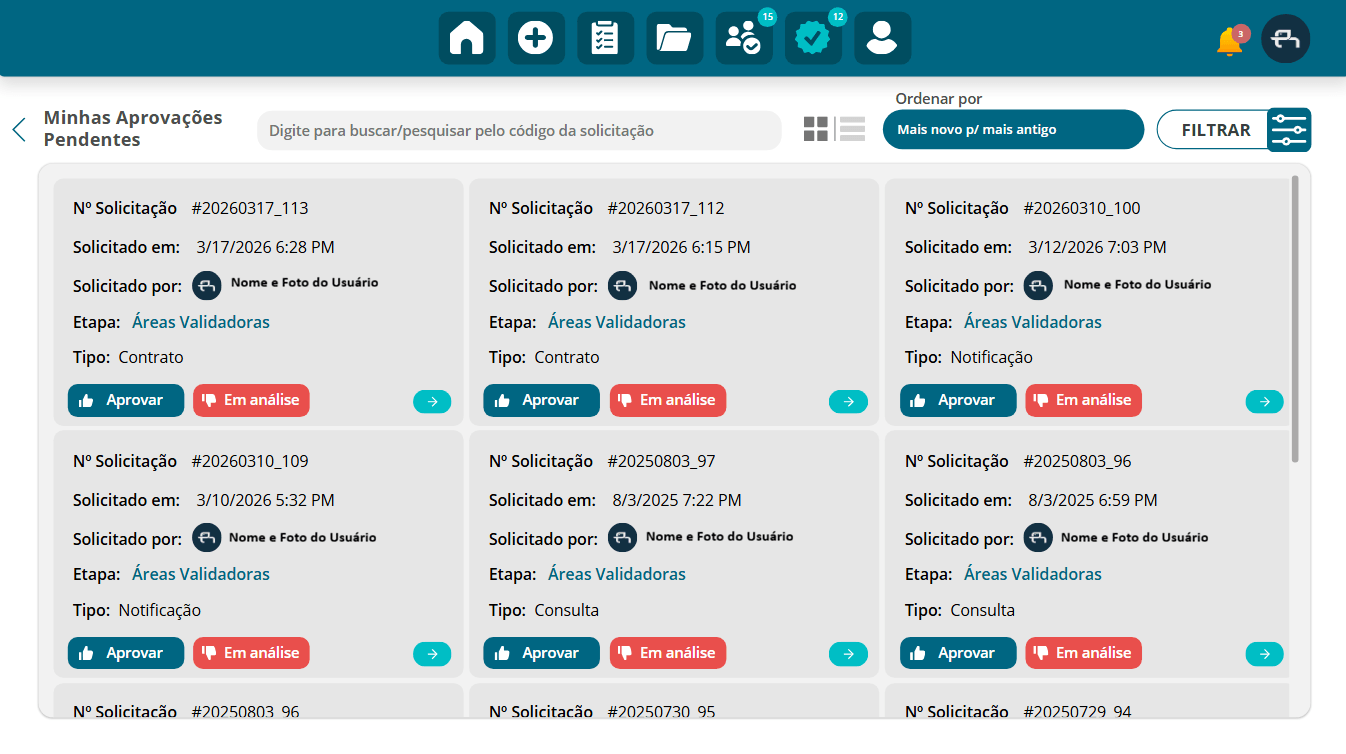Click Áreas Validadoras link on #20250803_97

(x=617, y=574)
